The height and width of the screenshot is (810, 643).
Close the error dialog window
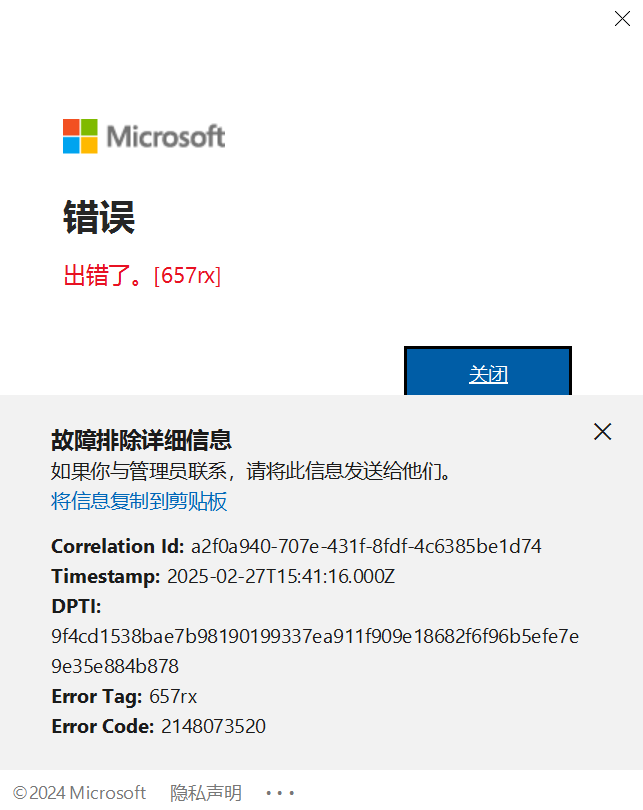click(622, 19)
